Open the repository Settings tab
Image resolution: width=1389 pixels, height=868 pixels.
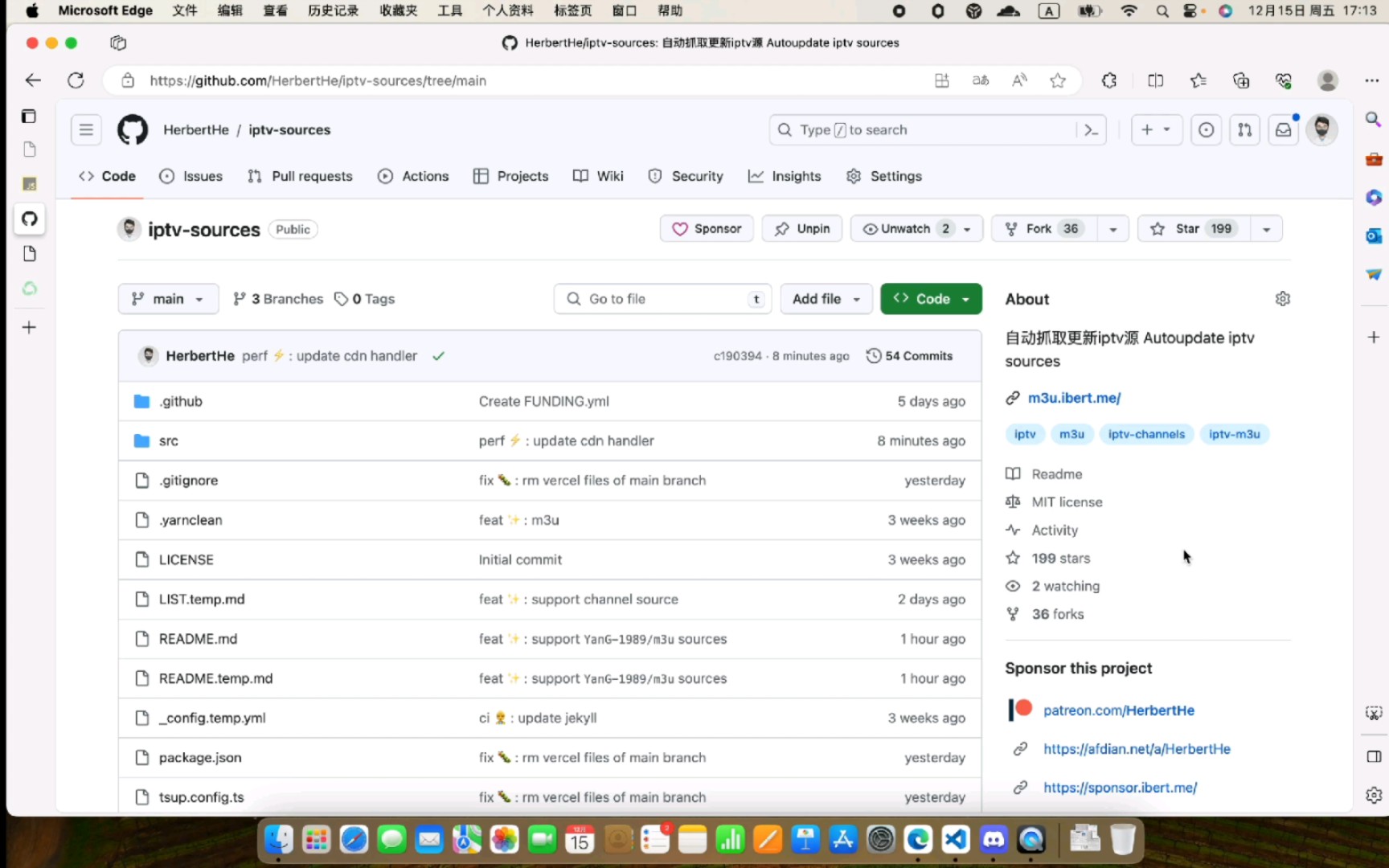pyautogui.click(x=884, y=176)
